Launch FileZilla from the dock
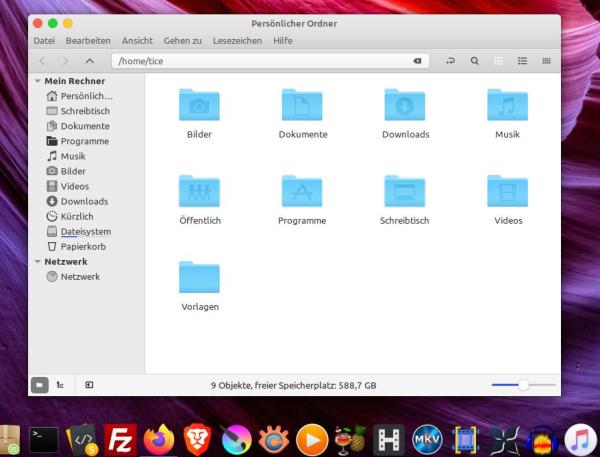Screen dimensions: 600x457 pyautogui.click(x=120, y=440)
